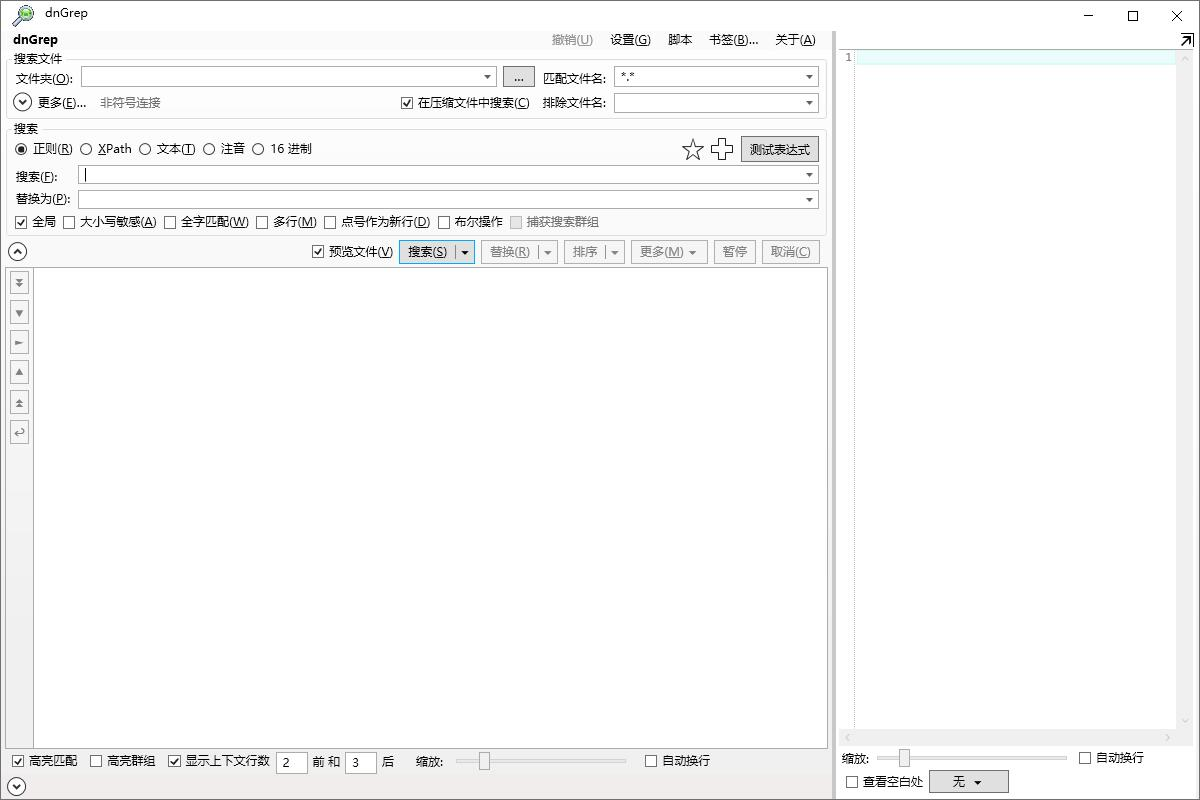Click the next-match down arrow icon
The width and height of the screenshot is (1200, 800).
pyautogui.click(x=19, y=313)
